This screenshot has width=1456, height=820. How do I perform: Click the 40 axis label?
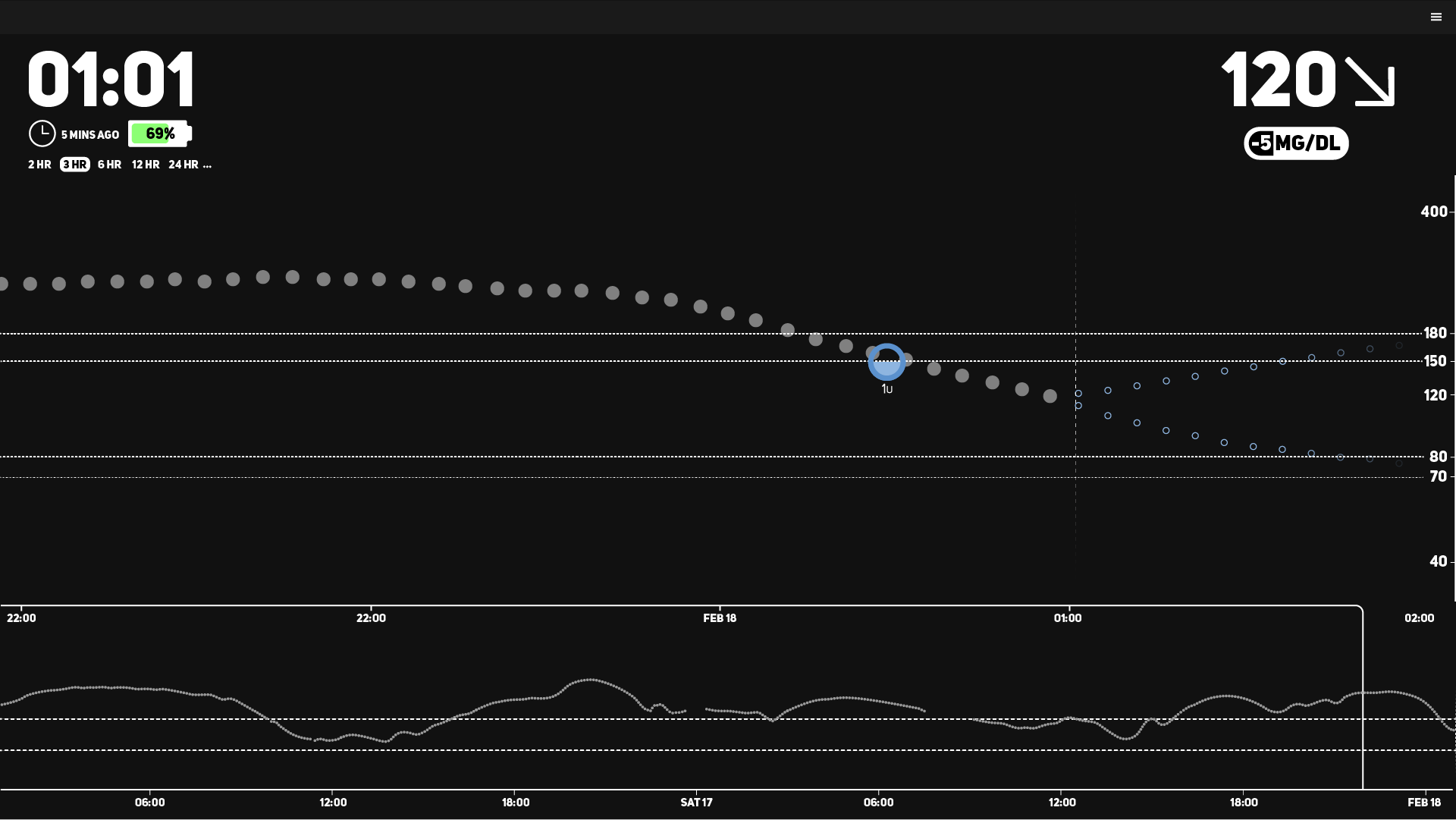coord(1438,561)
